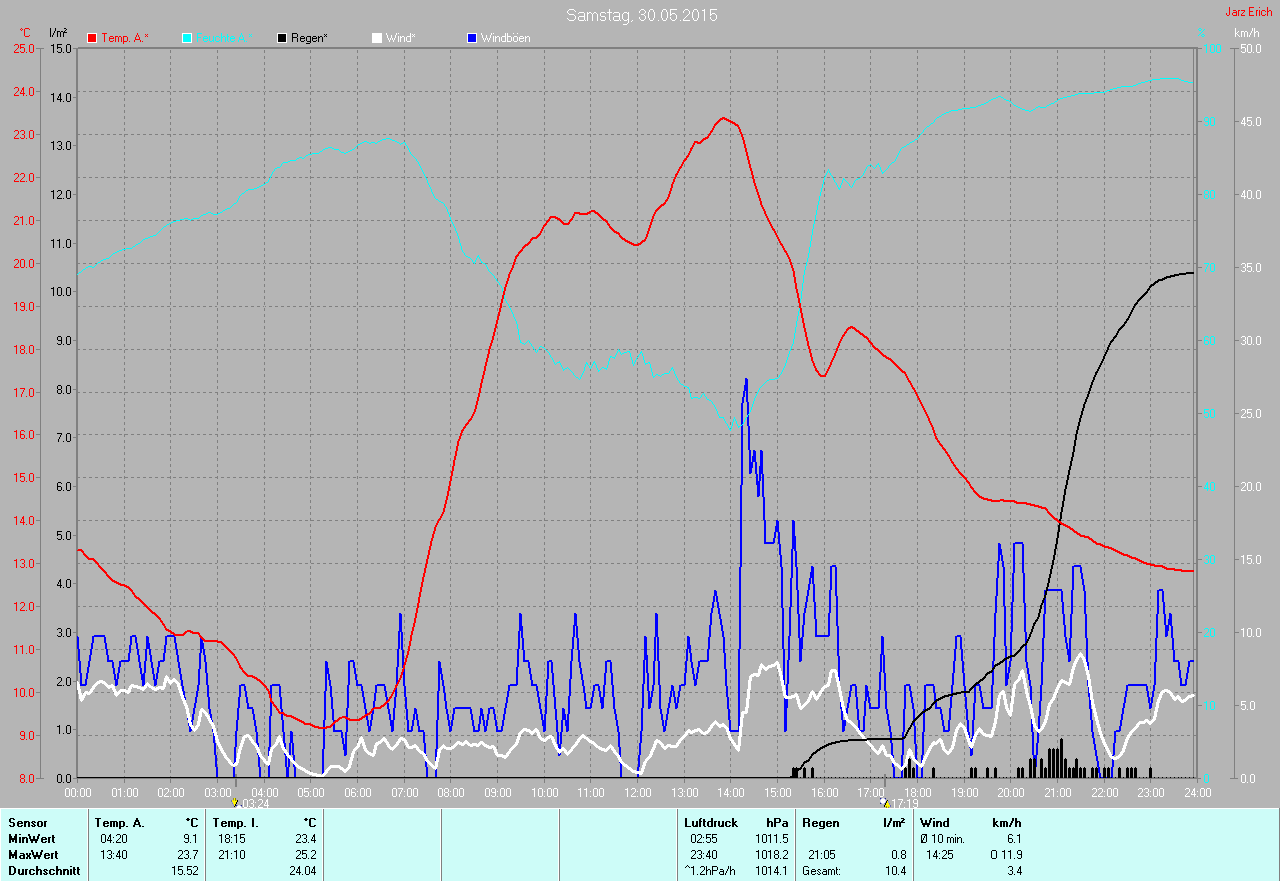Click the '1011.5' pressure minimum value
The height and width of the screenshot is (881, 1280).
coord(771,839)
